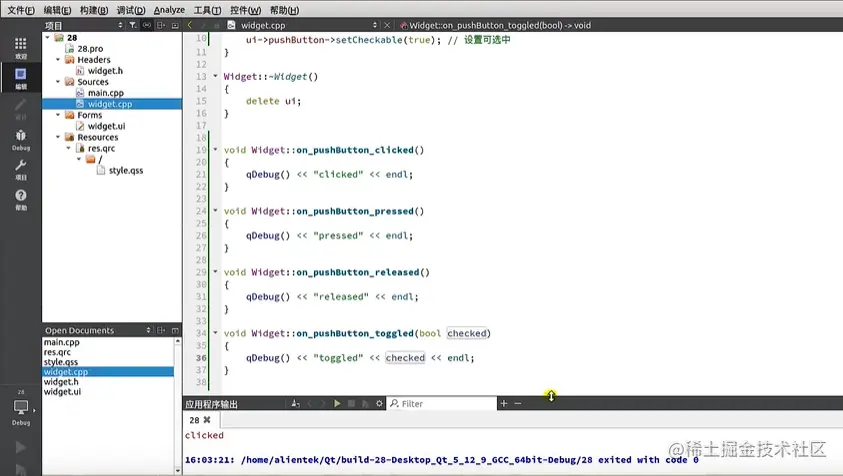
Task: Collapse the Forms folder
Action: click(58, 115)
